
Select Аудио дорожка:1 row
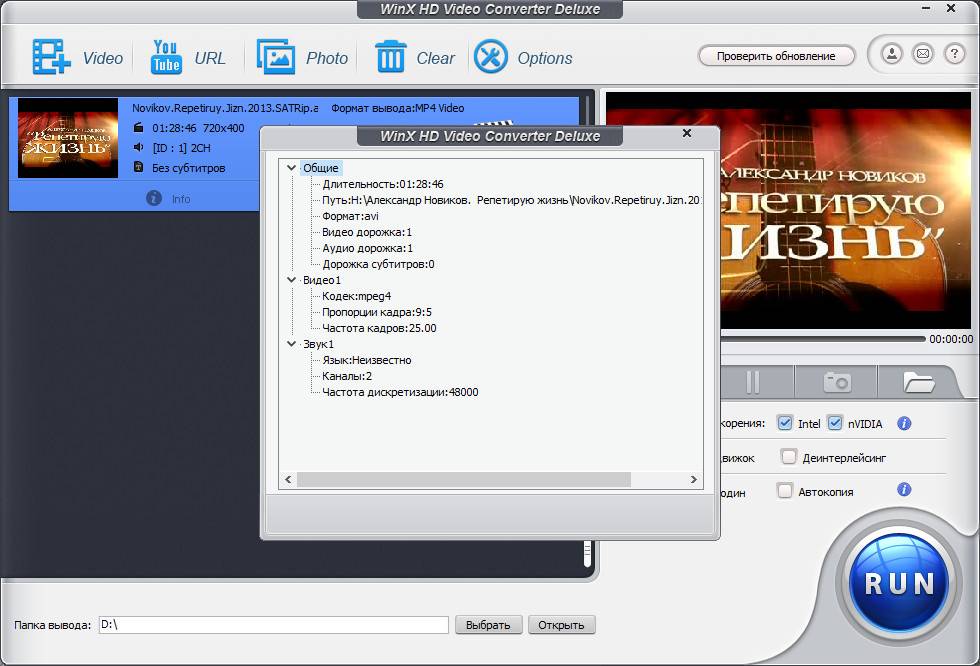coord(368,248)
